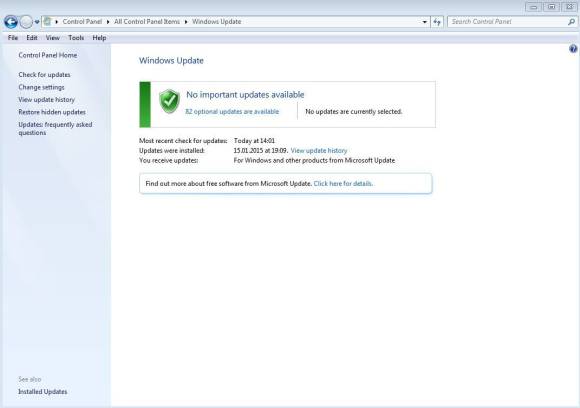Open the Tools menu
Screen dimensions: 580x408
point(76,38)
